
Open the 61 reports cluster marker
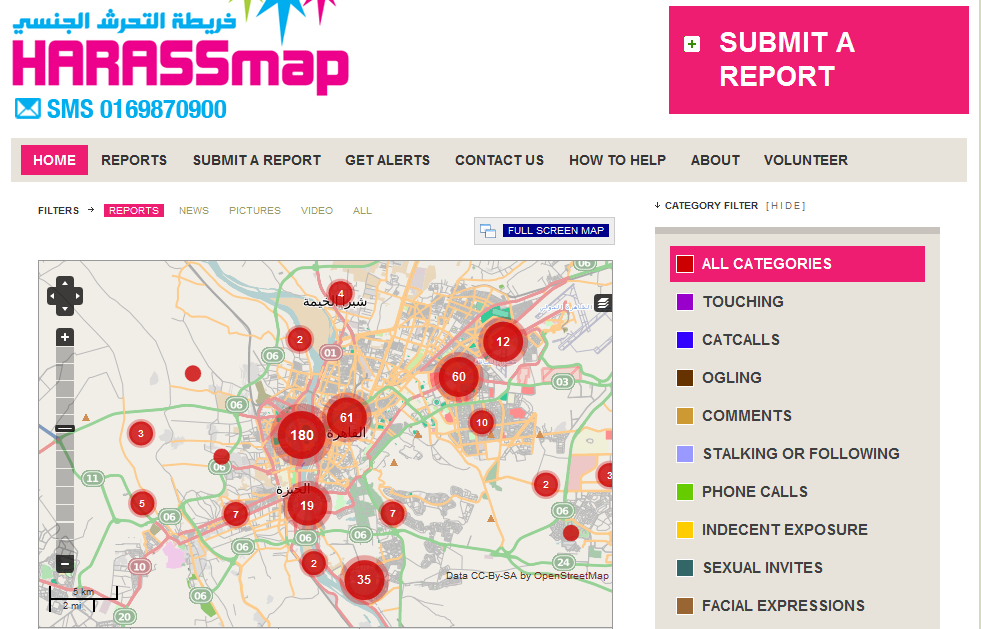[347, 417]
